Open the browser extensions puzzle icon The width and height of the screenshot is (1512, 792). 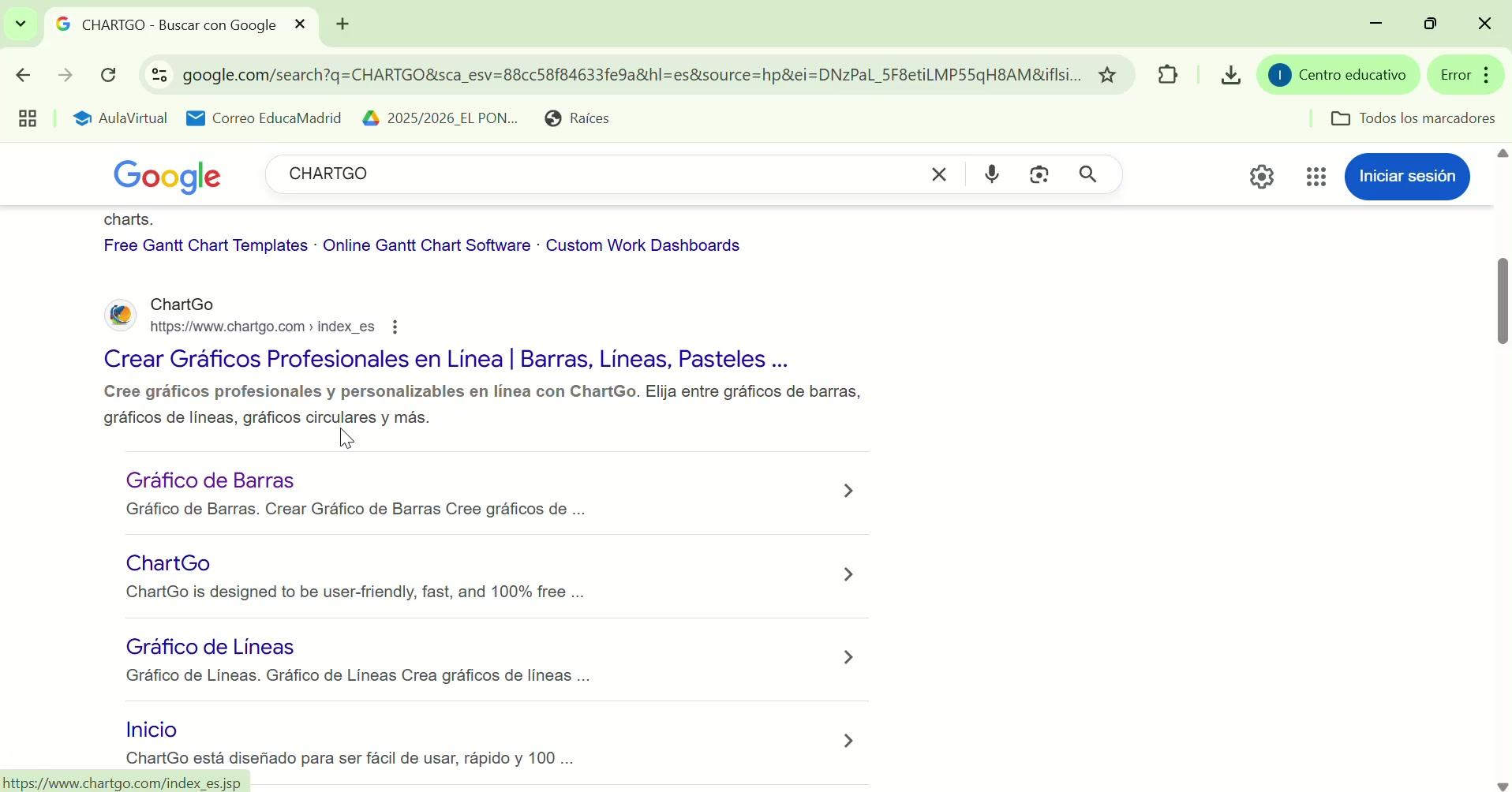pos(1170,75)
